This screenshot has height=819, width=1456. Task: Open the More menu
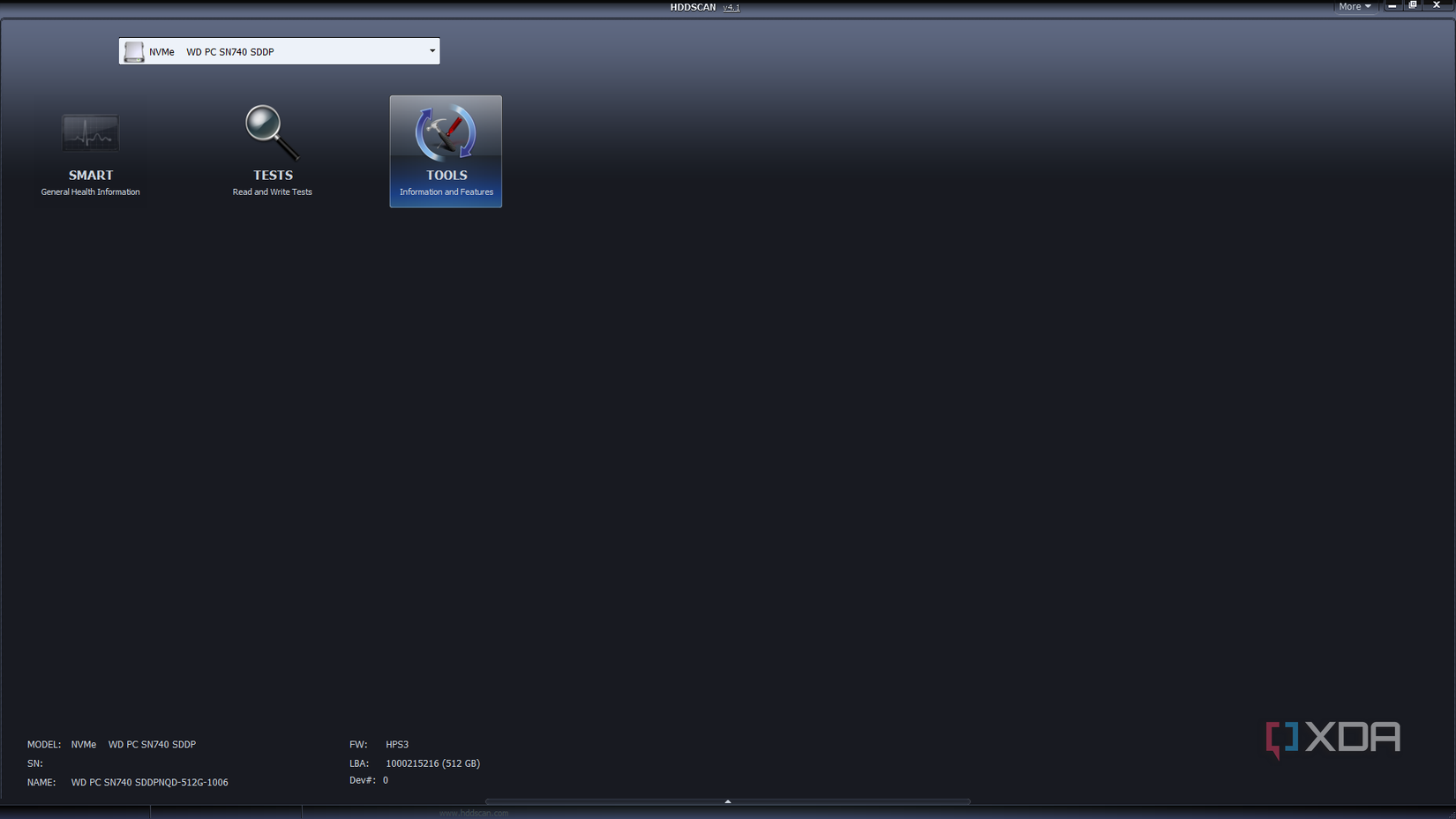click(x=1355, y=6)
